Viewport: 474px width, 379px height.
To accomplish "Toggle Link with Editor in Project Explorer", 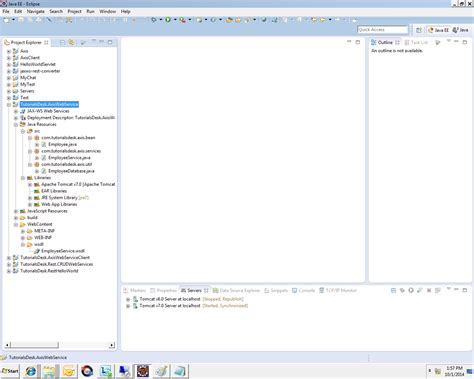I will [71, 42].
